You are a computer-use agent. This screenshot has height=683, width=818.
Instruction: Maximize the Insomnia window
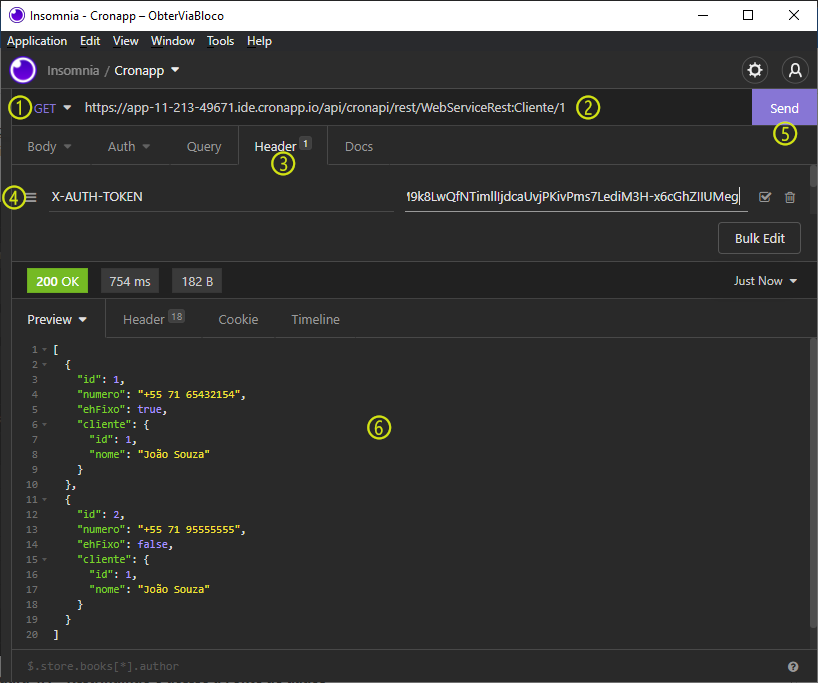(748, 16)
